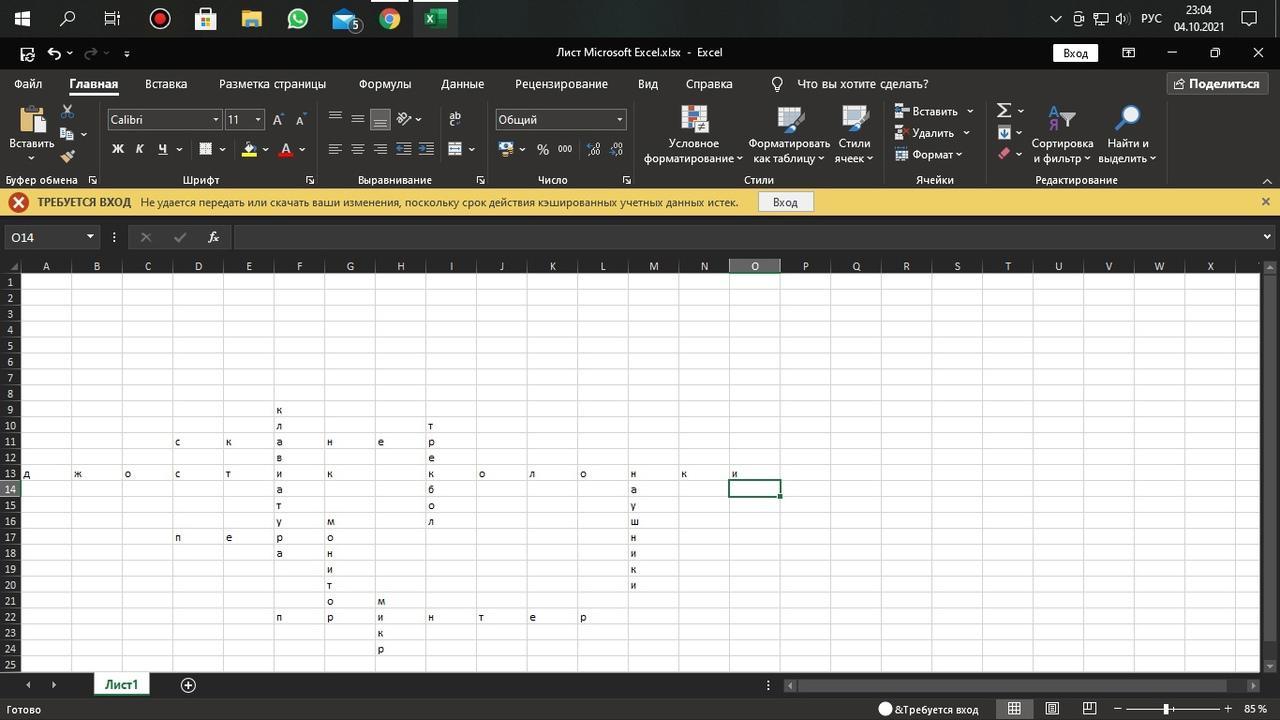Viewport: 1280px width, 720px height.
Task: Click the Wrap Text icon
Action: point(455,119)
